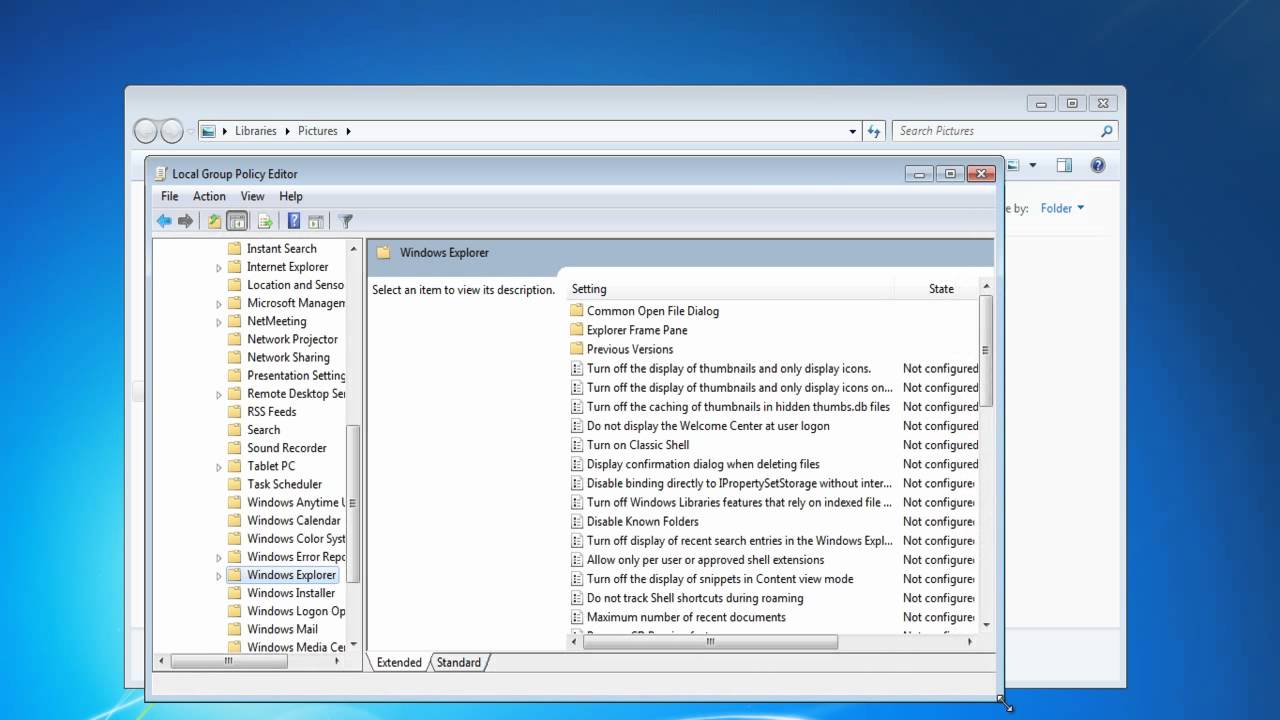Select the Explorer Frame Pane folder row
Image resolution: width=1280 pixels, height=720 pixels.
pos(637,330)
